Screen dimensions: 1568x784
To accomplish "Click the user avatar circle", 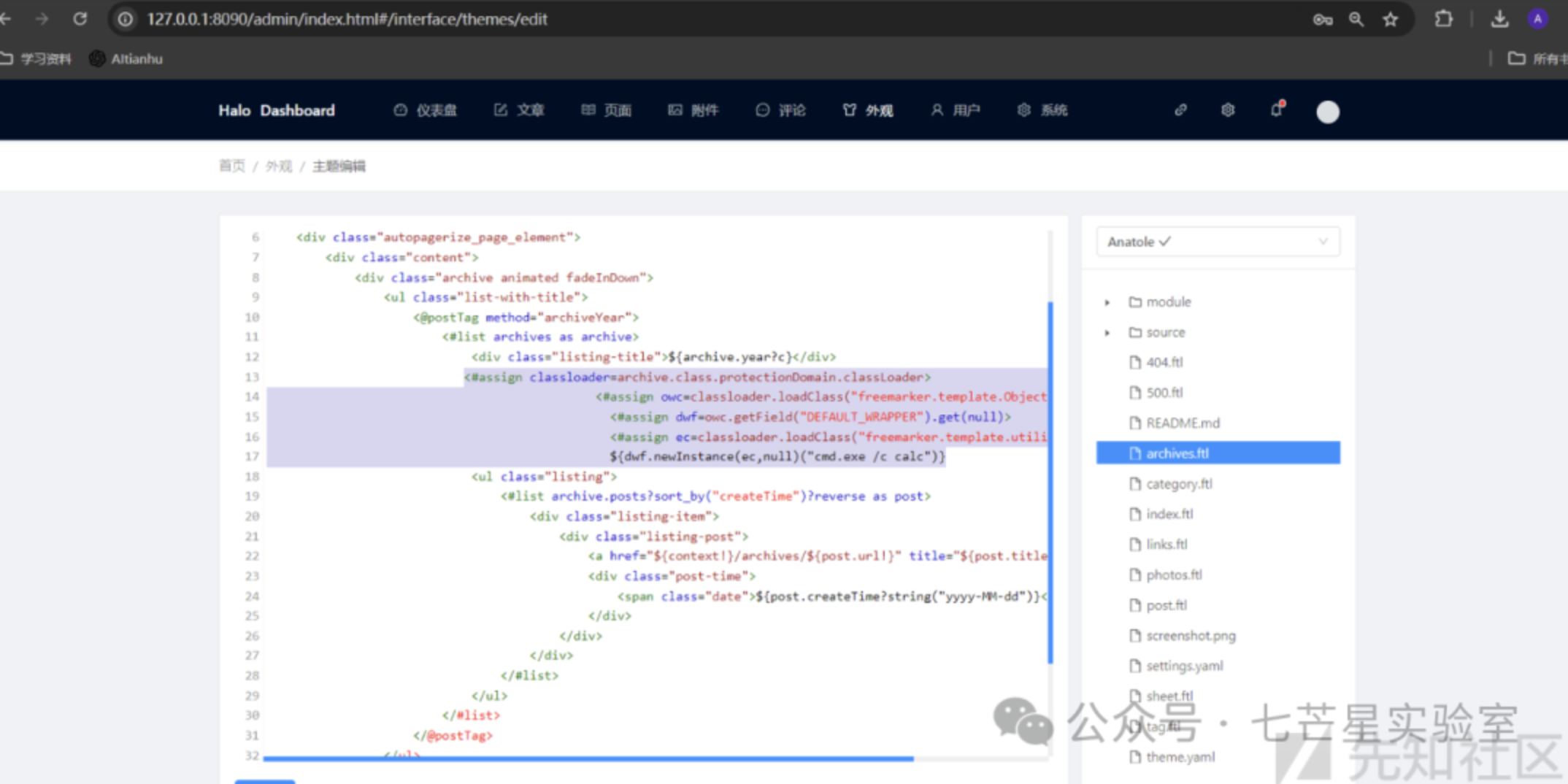I will pyautogui.click(x=1327, y=112).
